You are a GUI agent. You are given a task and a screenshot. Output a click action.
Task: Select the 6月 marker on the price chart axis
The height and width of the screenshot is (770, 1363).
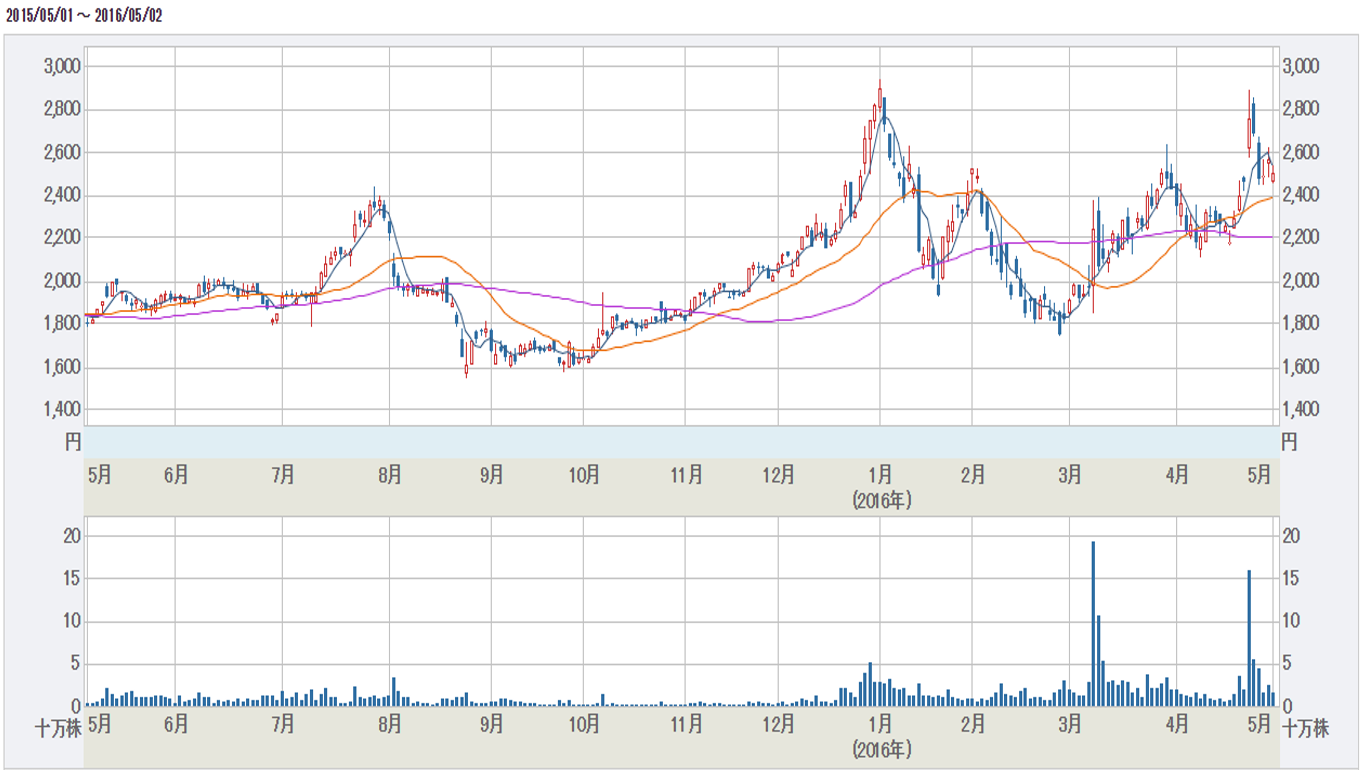pyautogui.click(x=176, y=474)
